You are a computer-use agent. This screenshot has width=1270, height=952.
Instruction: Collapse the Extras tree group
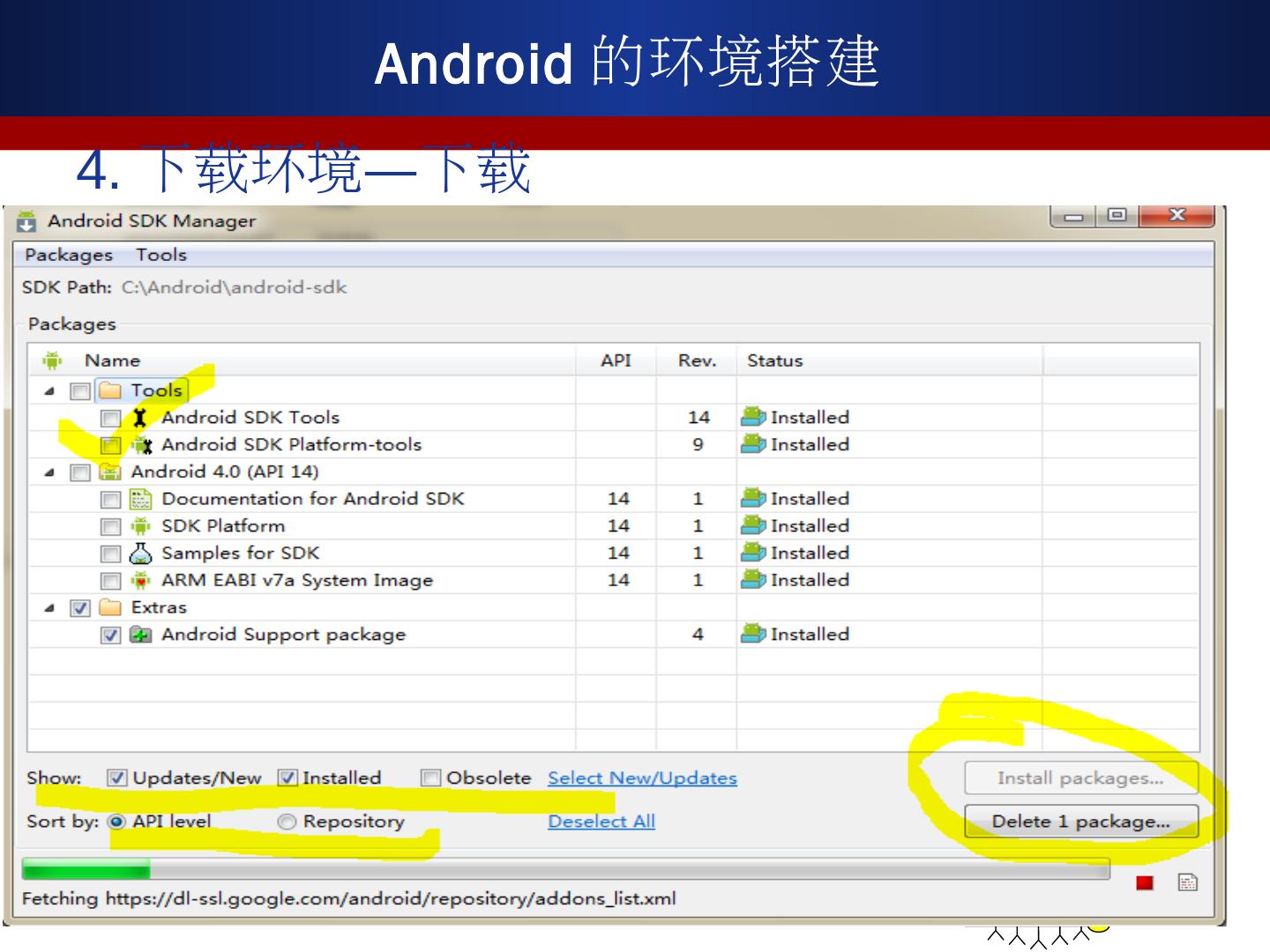click(49, 608)
